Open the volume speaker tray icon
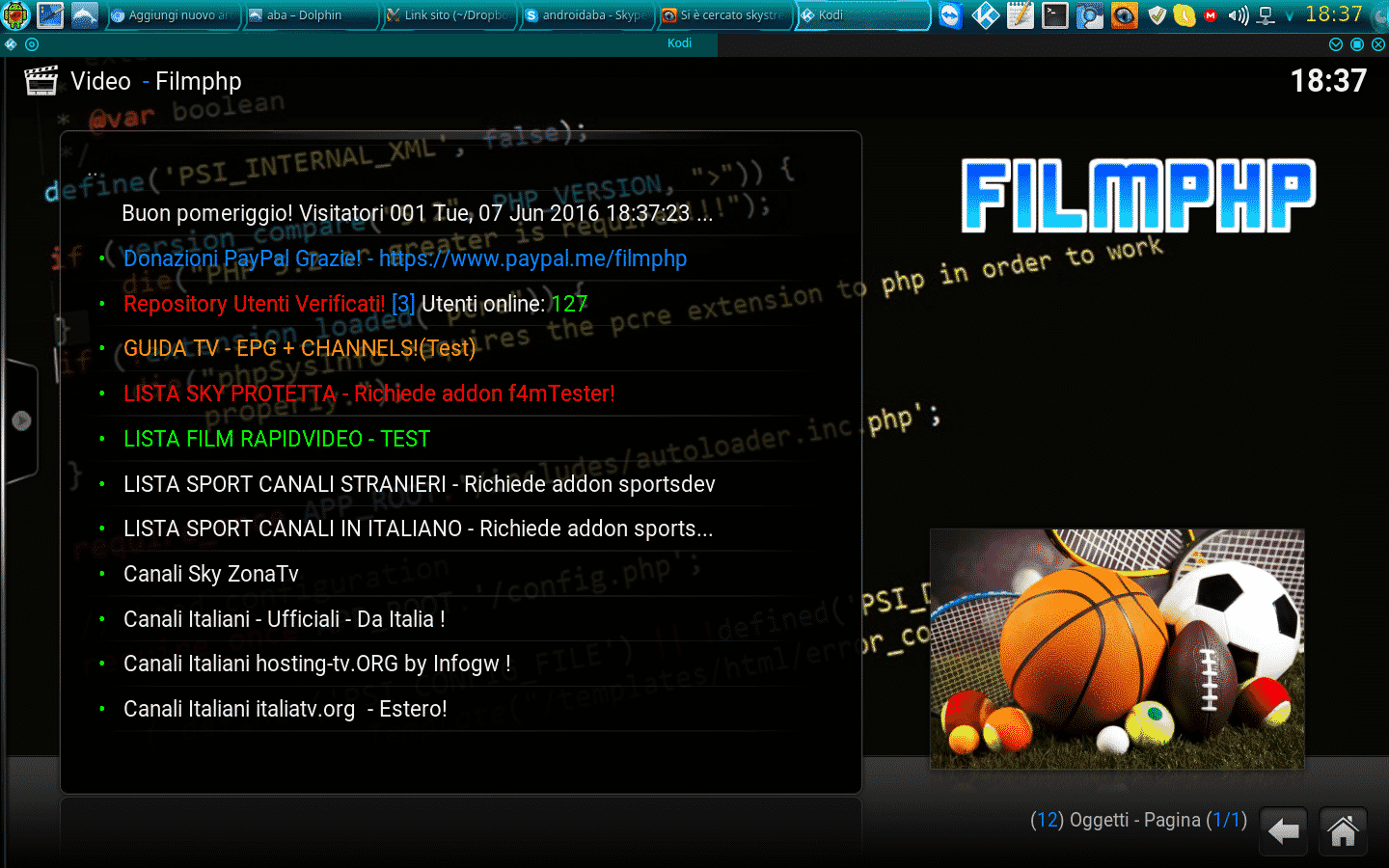Image resolution: width=1389 pixels, height=868 pixels. pyautogui.click(x=1239, y=15)
